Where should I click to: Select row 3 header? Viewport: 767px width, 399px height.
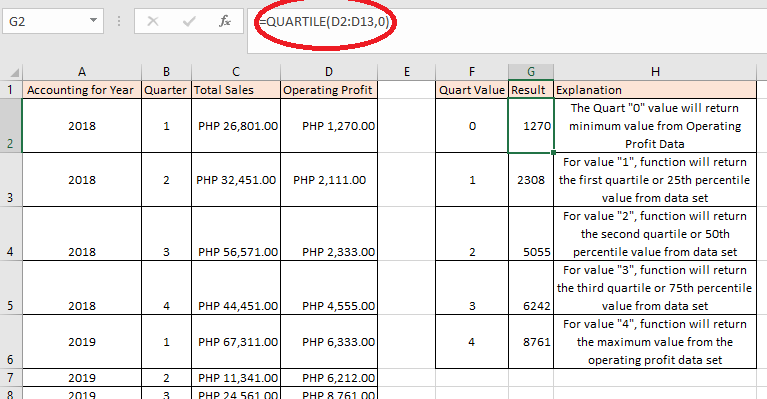[x=11, y=179]
